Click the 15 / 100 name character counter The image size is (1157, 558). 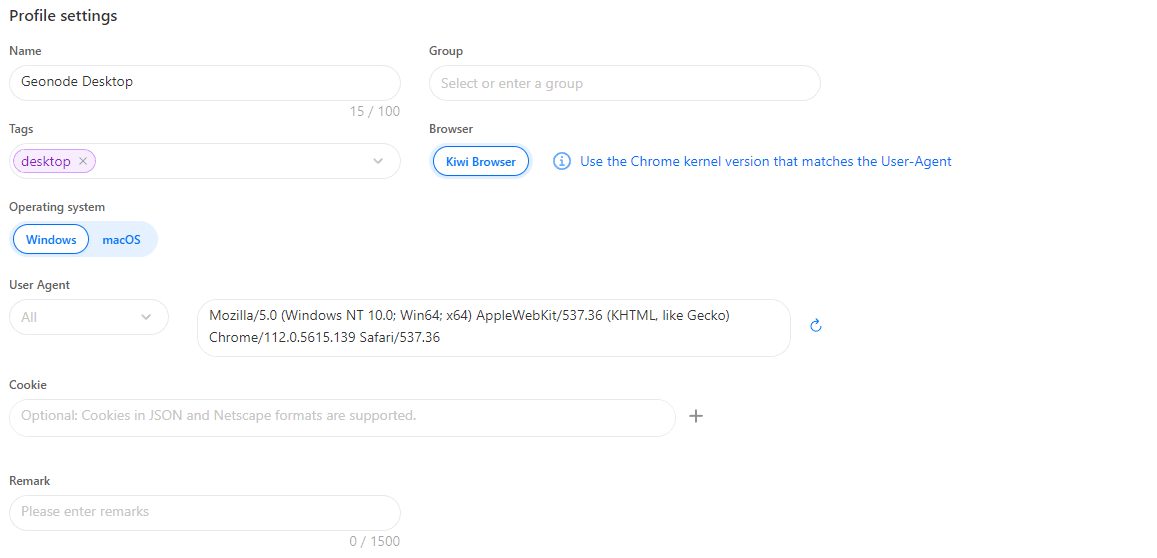point(375,111)
